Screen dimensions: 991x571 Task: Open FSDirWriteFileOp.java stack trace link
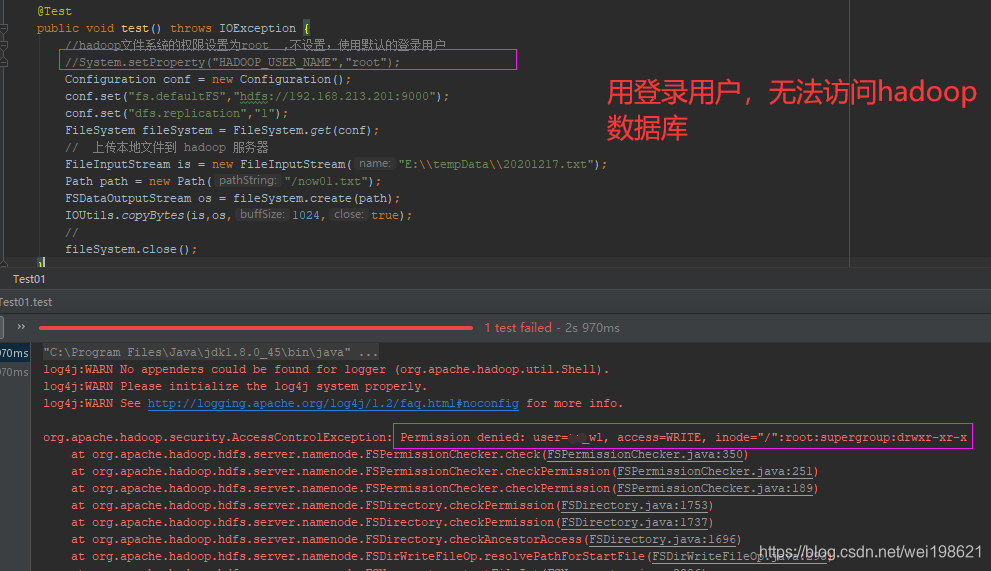pos(739,557)
